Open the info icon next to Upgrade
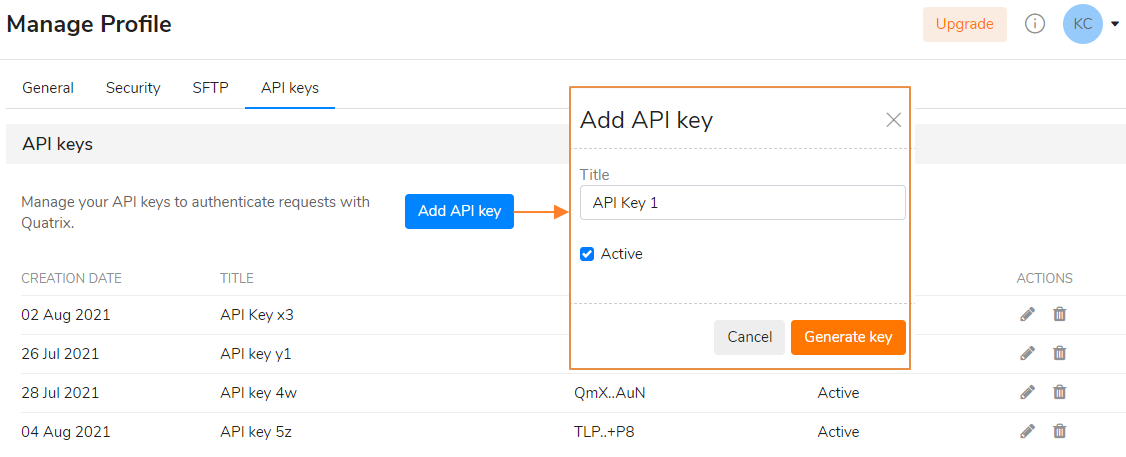This screenshot has width=1126, height=457. 1034,24
